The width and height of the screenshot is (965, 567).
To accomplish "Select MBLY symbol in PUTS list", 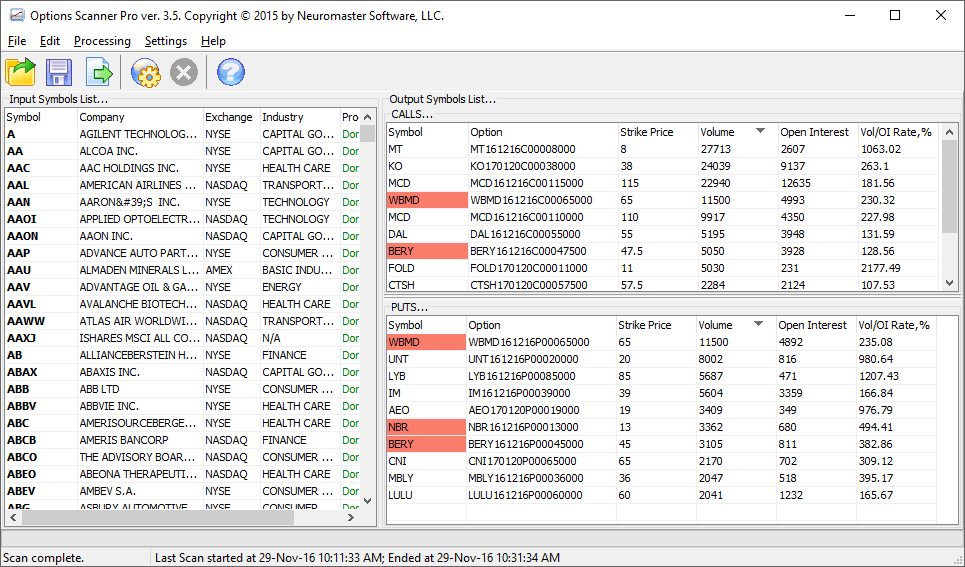I will (x=401, y=478).
